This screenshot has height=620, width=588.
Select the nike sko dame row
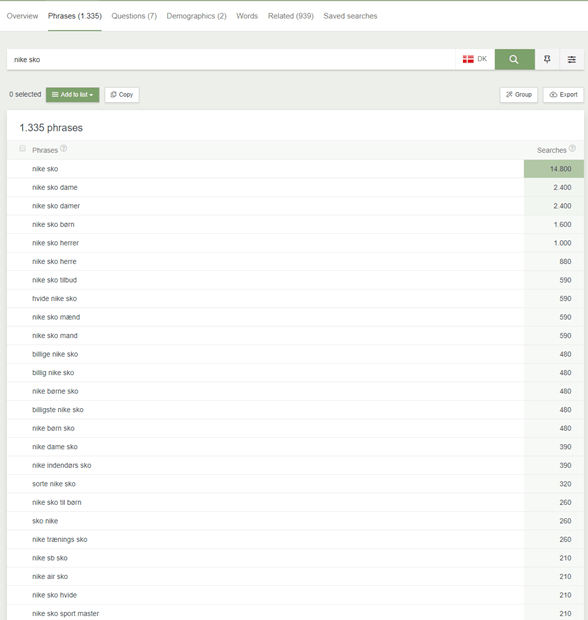point(295,187)
